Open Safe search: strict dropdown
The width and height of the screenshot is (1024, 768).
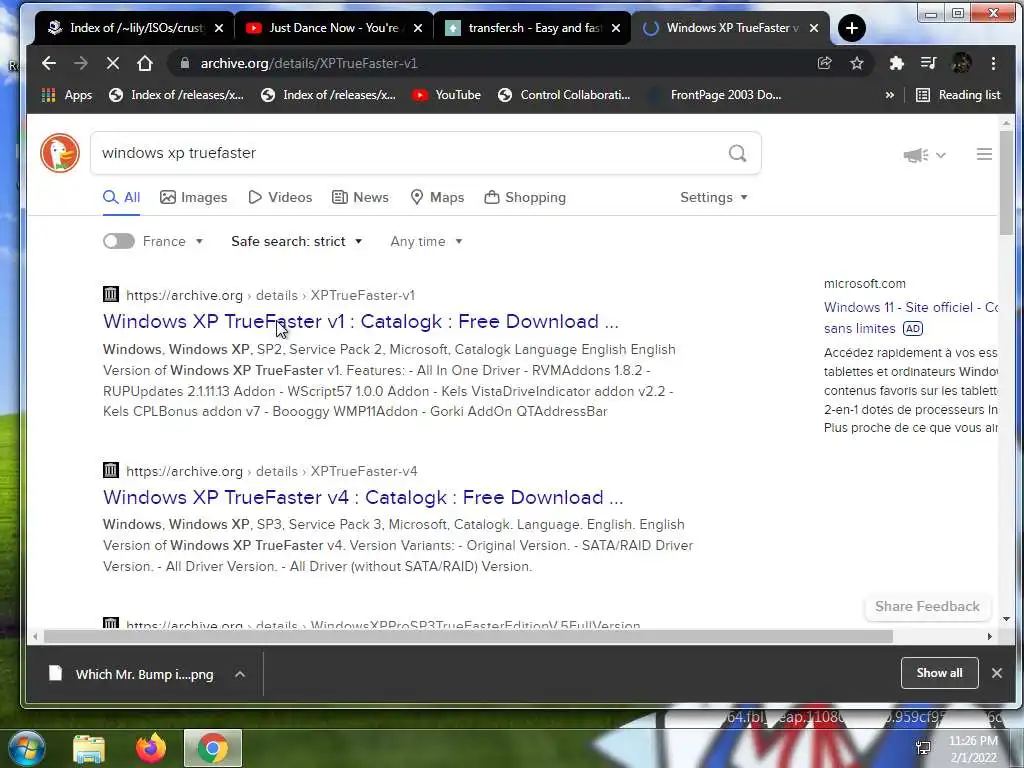[296, 242]
